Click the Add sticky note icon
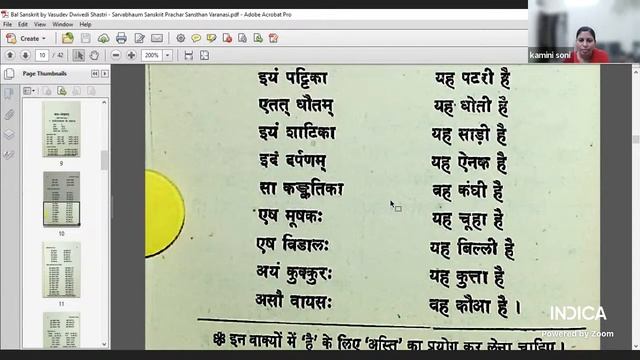Viewport: 640px width, 360px height. [x=196, y=38]
